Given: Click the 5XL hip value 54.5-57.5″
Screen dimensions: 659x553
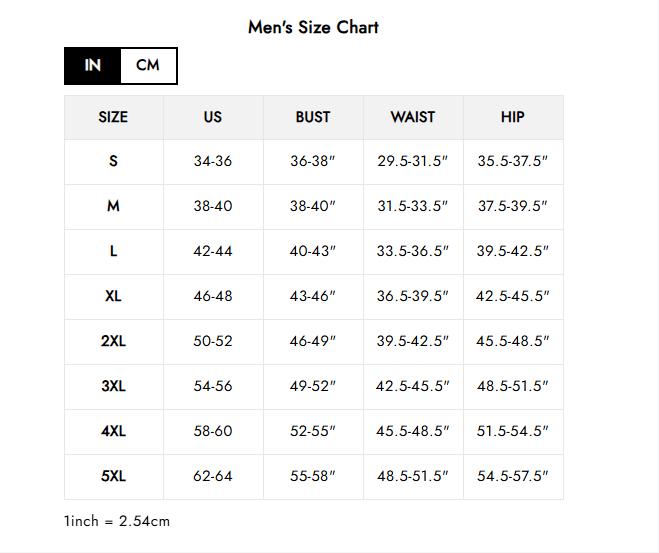Looking at the screenshot, I should 512,476.
